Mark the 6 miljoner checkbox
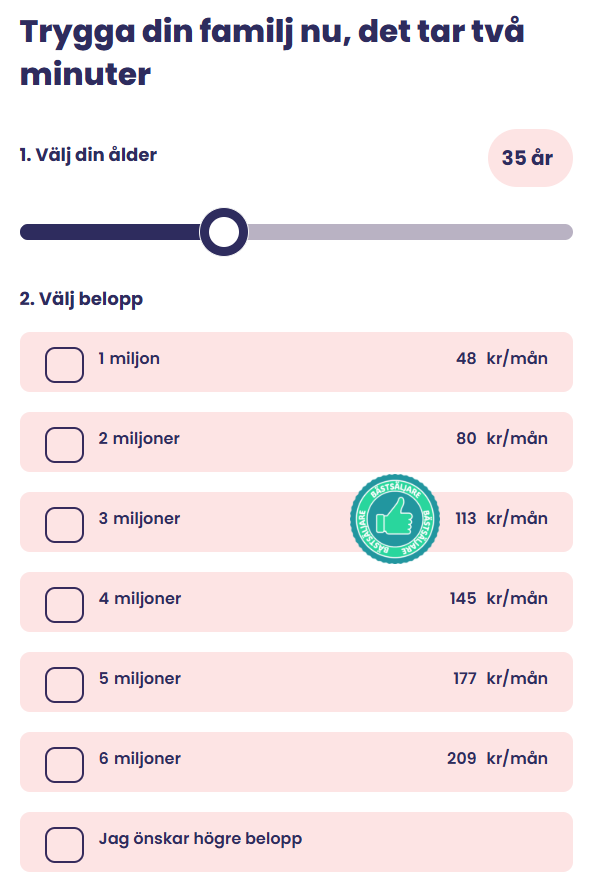Viewport: 597px width, 889px height. point(65,764)
